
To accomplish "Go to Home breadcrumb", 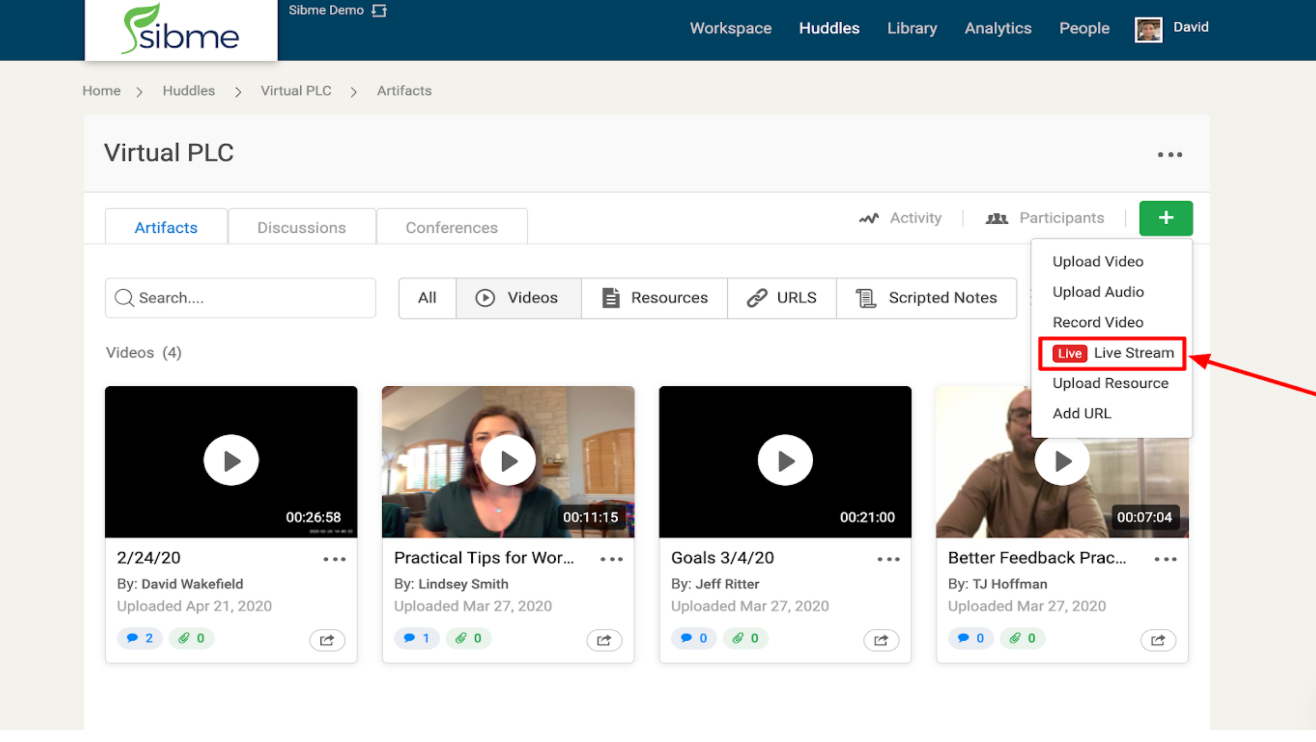I will pos(101,91).
